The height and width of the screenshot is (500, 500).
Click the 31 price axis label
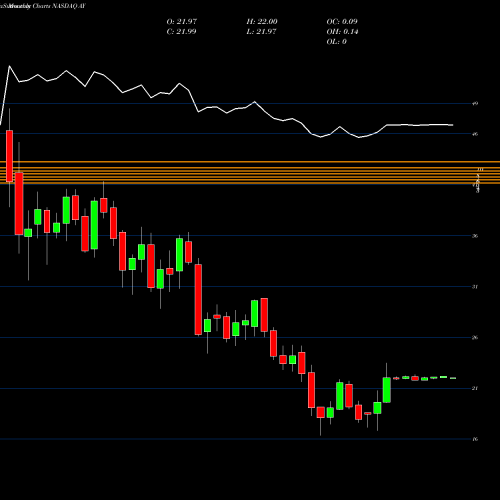tap(475, 287)
